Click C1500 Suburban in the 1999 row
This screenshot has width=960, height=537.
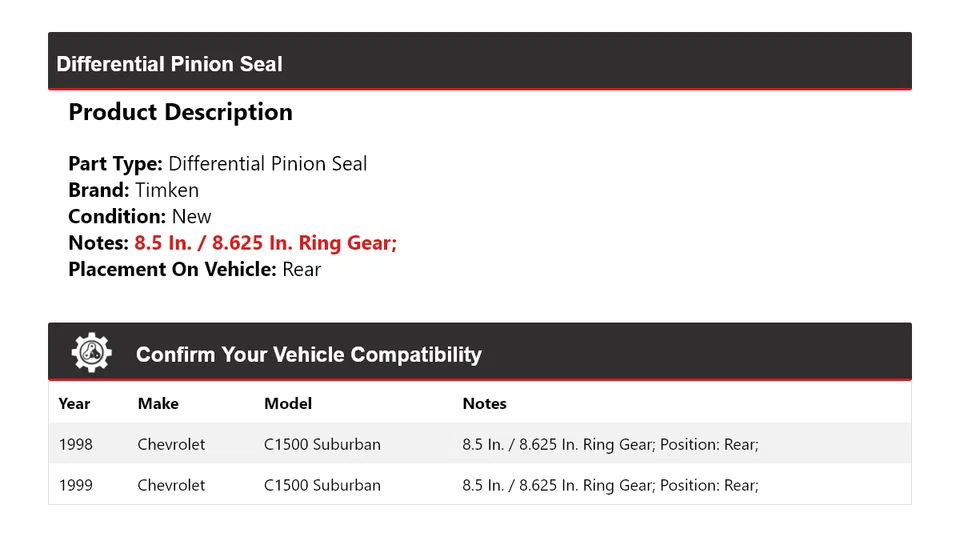point(322,485)
